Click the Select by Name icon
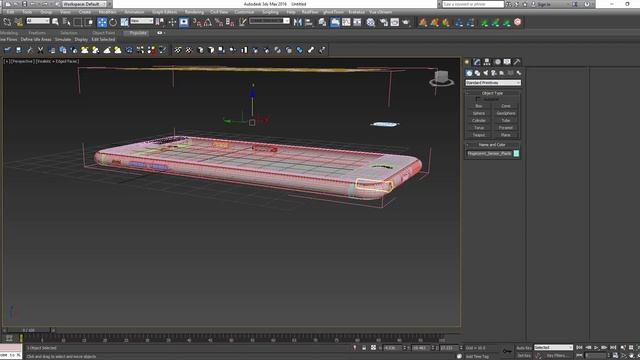Screen dimensions: 640x360 click(67, 22)
